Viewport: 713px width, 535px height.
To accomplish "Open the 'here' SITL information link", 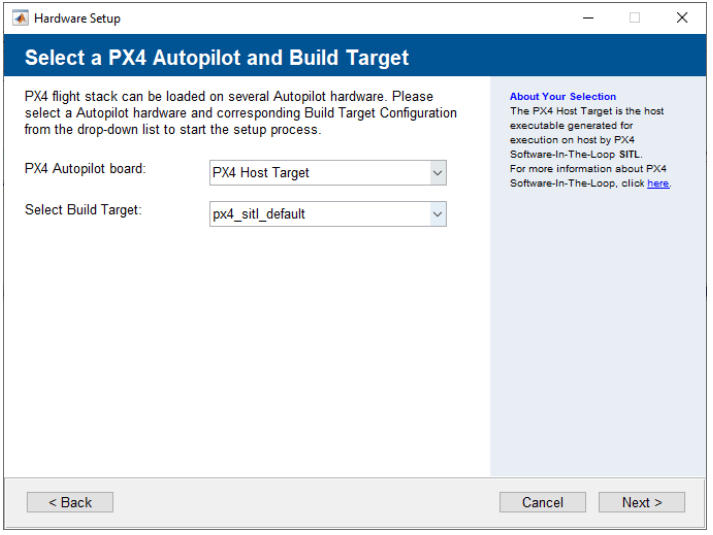I will click(x=658, y=183).
